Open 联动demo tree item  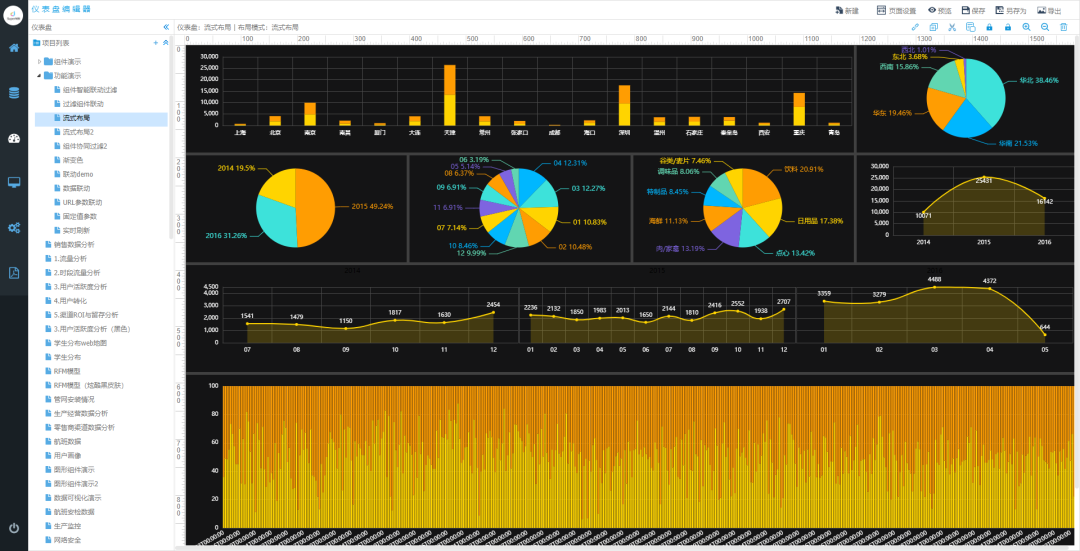click(78, 174)
